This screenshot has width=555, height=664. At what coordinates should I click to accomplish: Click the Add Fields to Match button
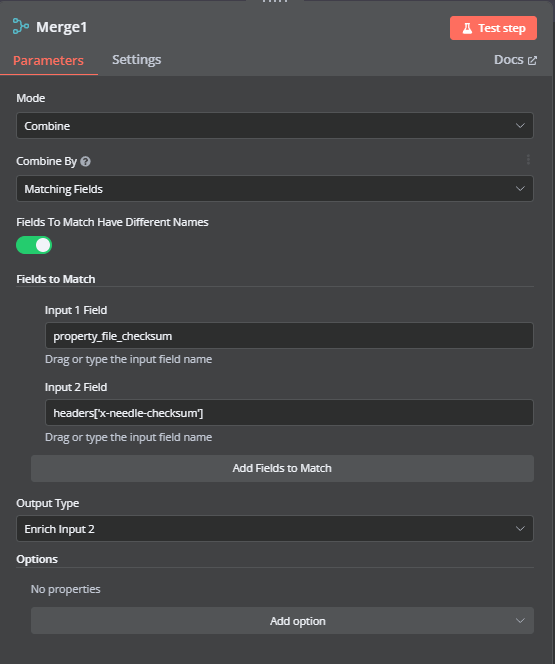coord(282,468)
